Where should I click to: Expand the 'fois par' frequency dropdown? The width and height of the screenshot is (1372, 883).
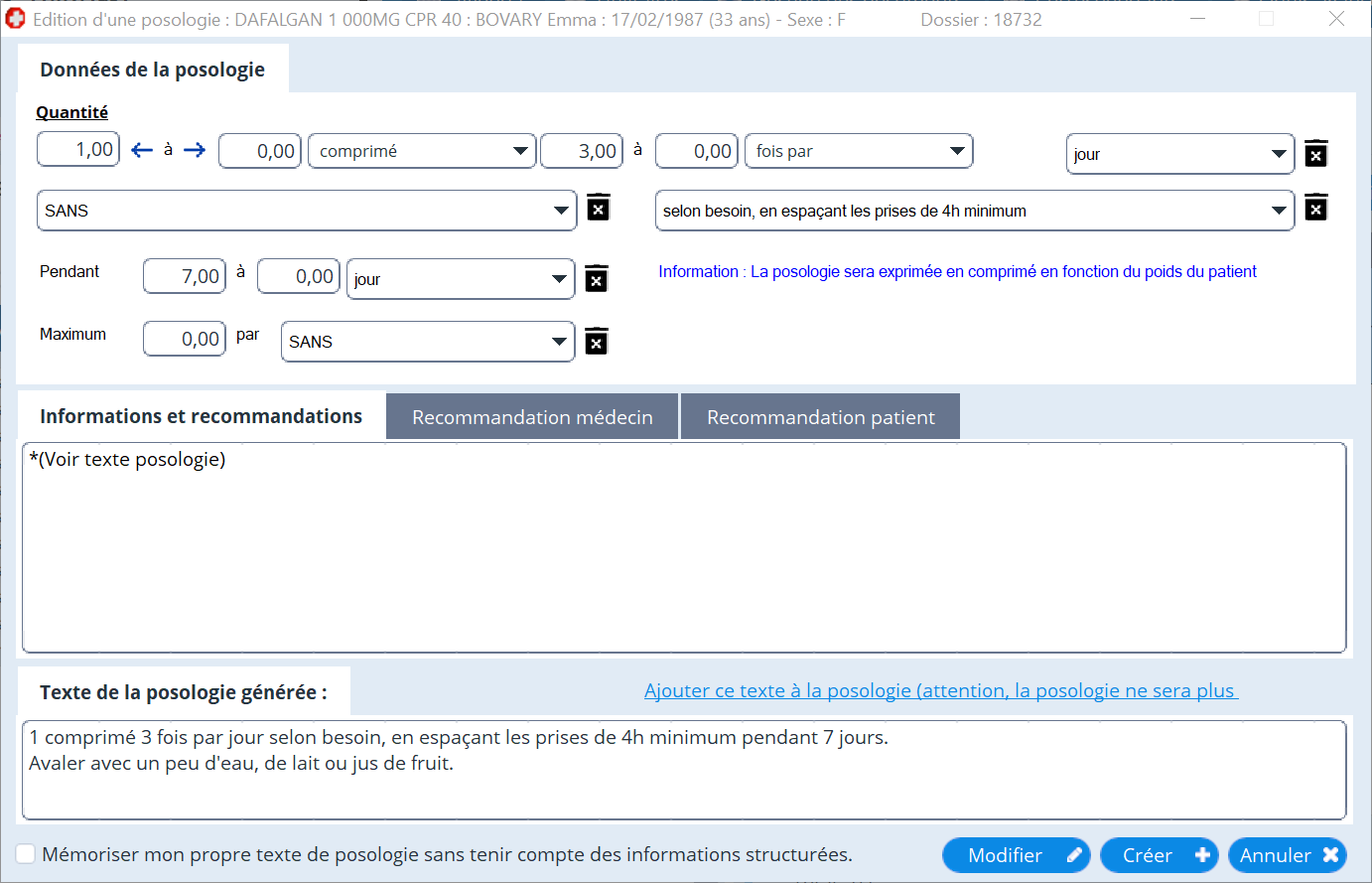[x=957, y=151]
